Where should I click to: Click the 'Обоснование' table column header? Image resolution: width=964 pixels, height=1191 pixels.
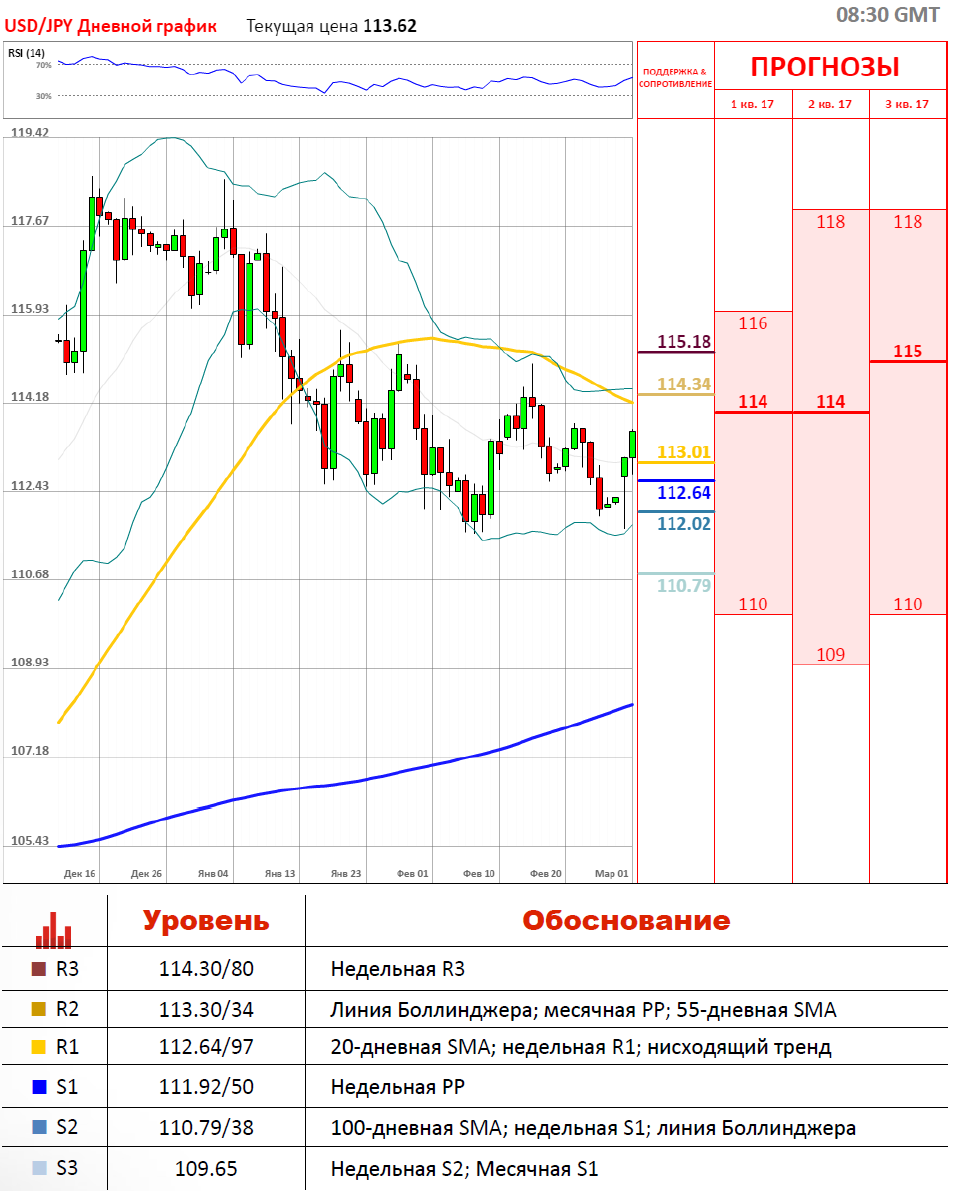(626, 920)
